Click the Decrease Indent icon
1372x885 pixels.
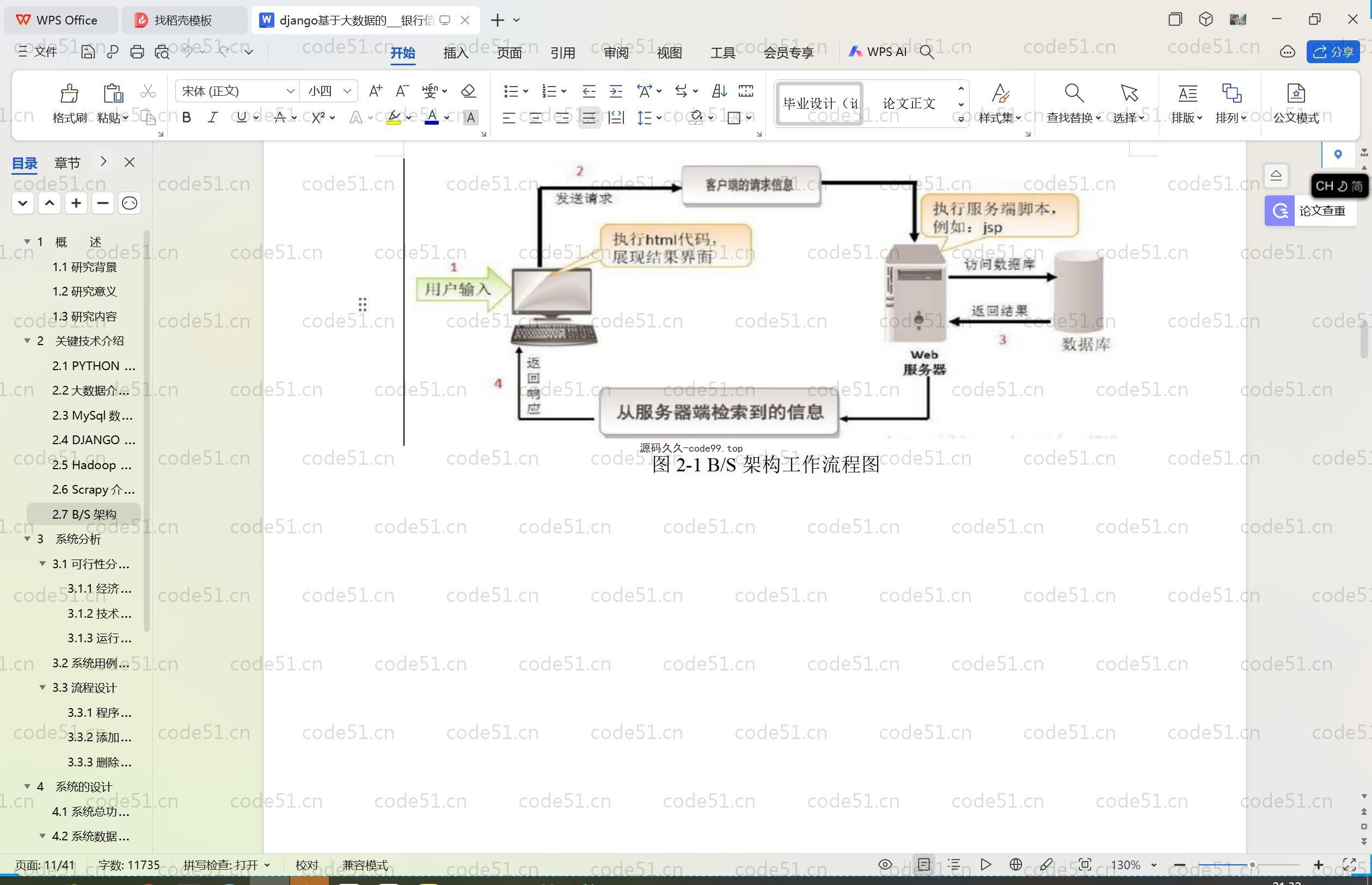click(x=589, y=91)
